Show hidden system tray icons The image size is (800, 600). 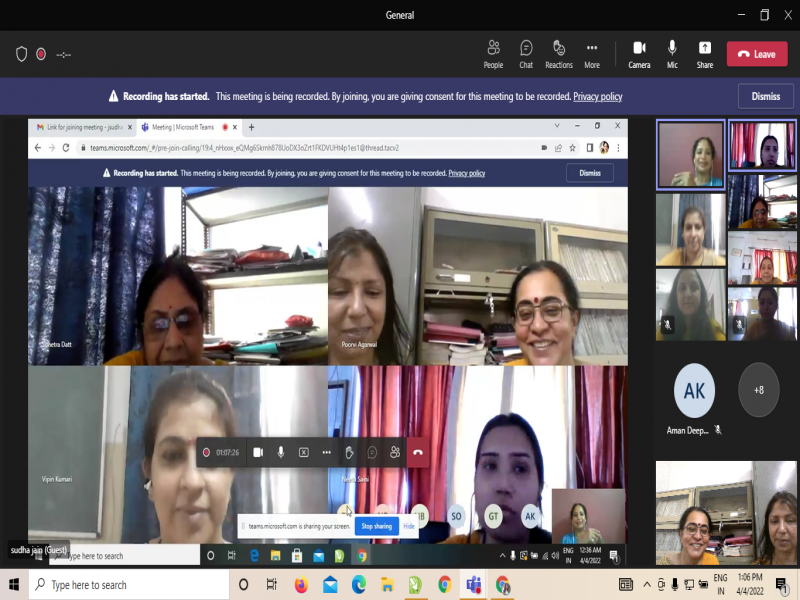649,584
